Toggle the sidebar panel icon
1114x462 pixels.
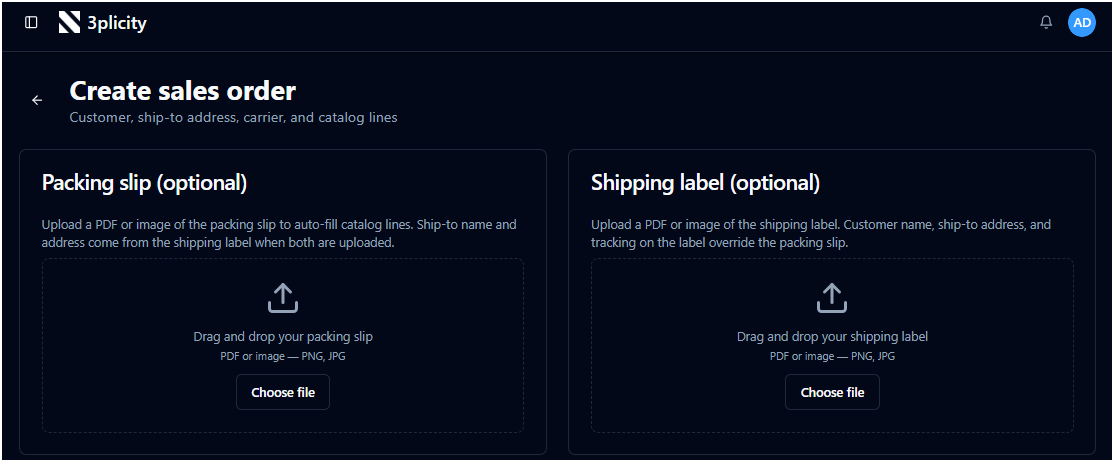31,23
